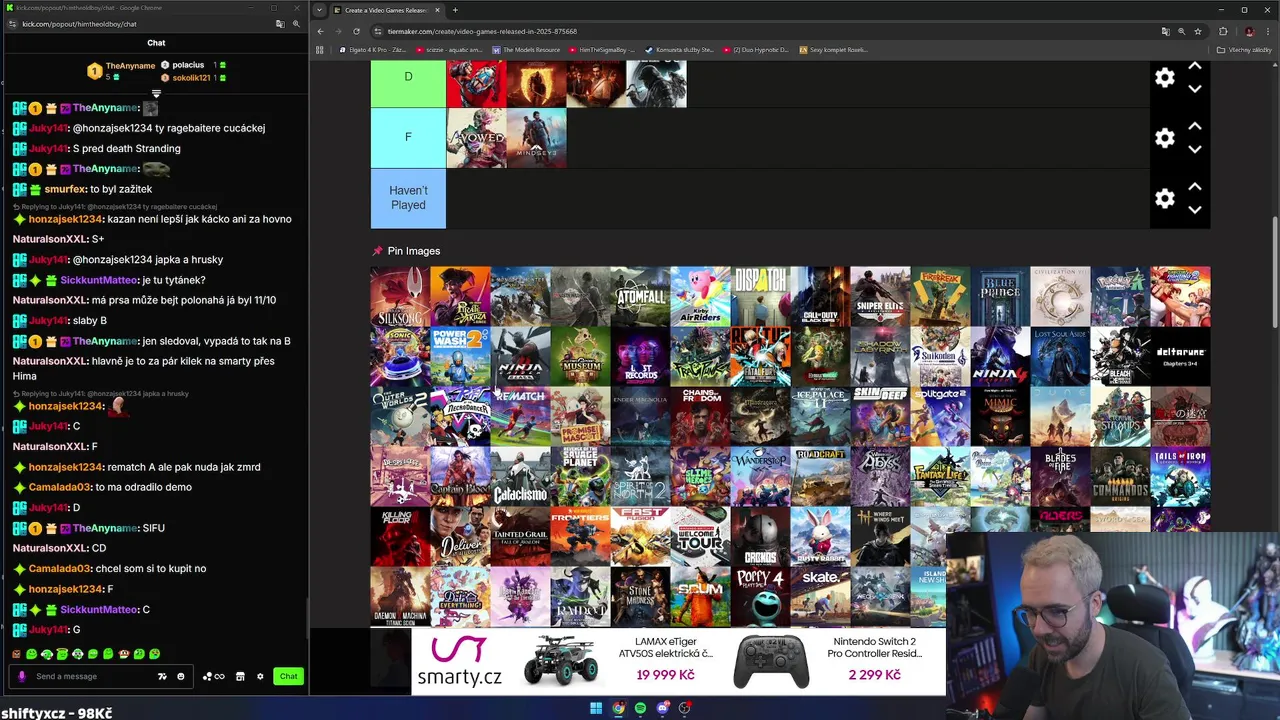Select the yellow D tier label
Image resolution: width=1280 pixels, height=720 pixels.
pyautogui.click(x=408, y=83)
